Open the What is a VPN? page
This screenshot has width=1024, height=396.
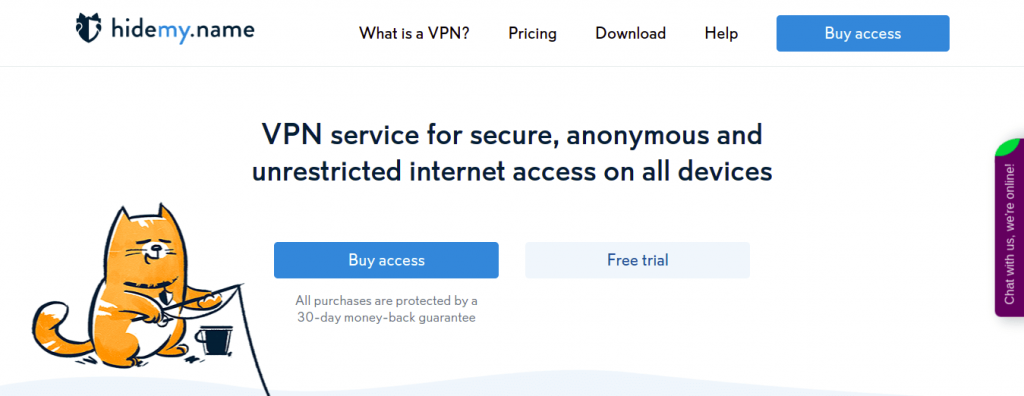[414, 33]
